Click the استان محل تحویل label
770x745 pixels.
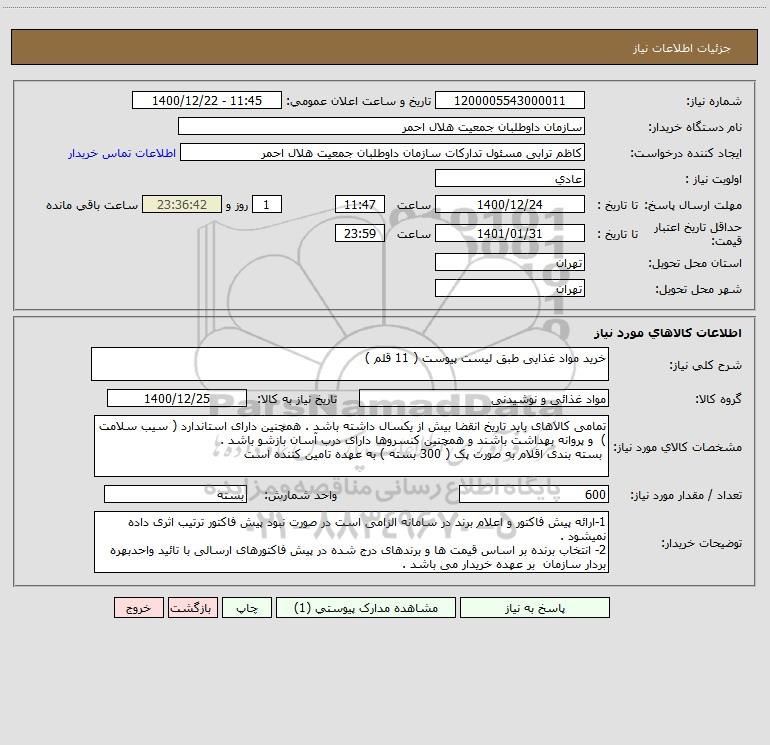695,264
